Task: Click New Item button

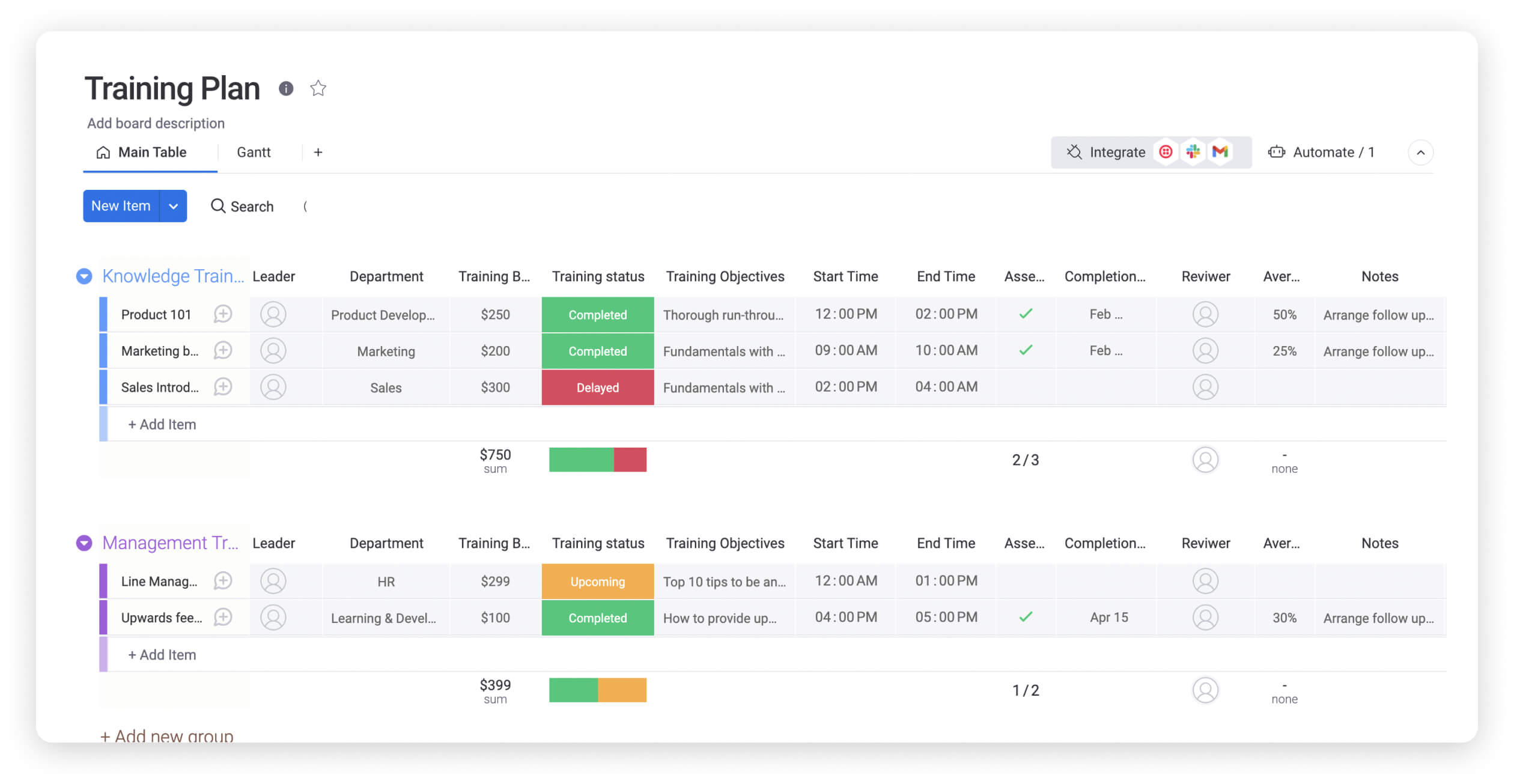Action: coord(121,206)
